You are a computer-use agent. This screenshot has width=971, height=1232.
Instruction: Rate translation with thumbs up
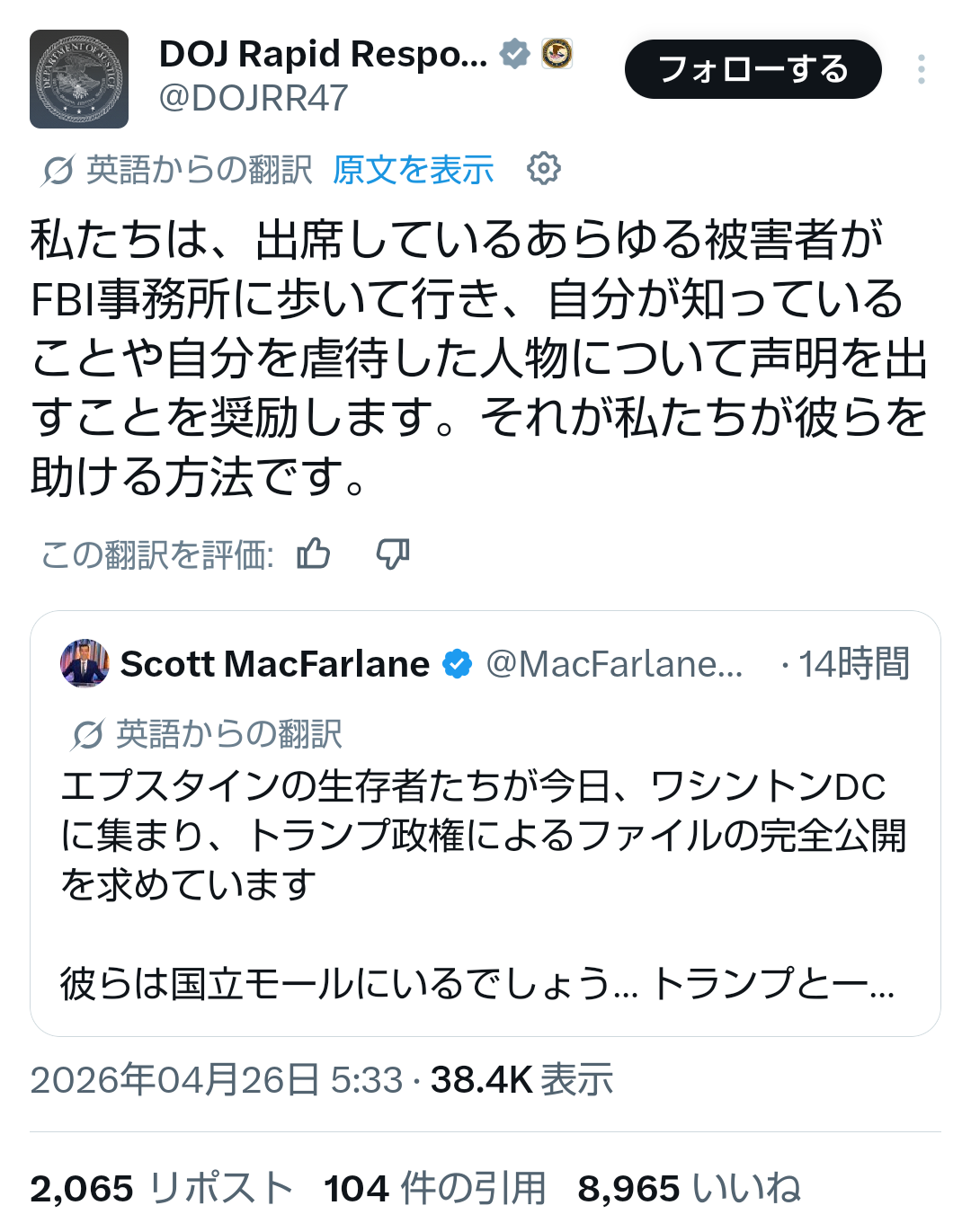(x=314, y=554)
